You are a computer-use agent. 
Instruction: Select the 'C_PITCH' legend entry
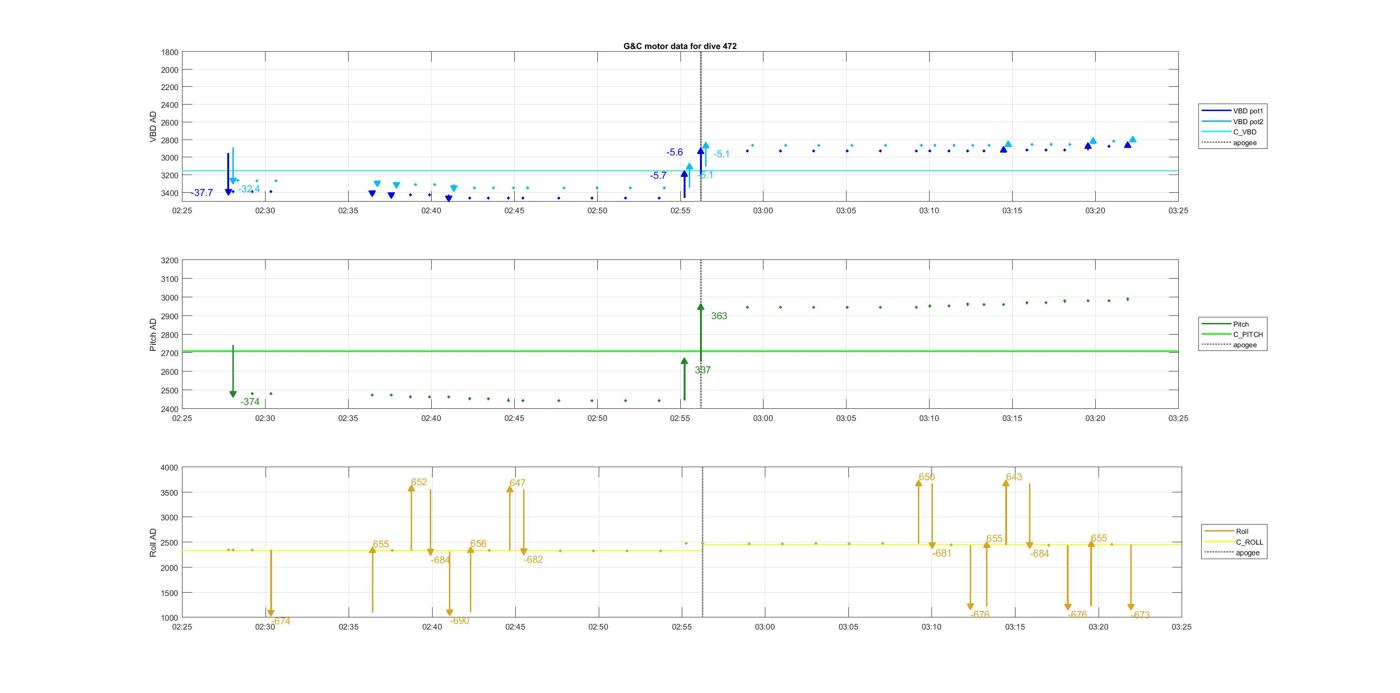click(1233, 335)
